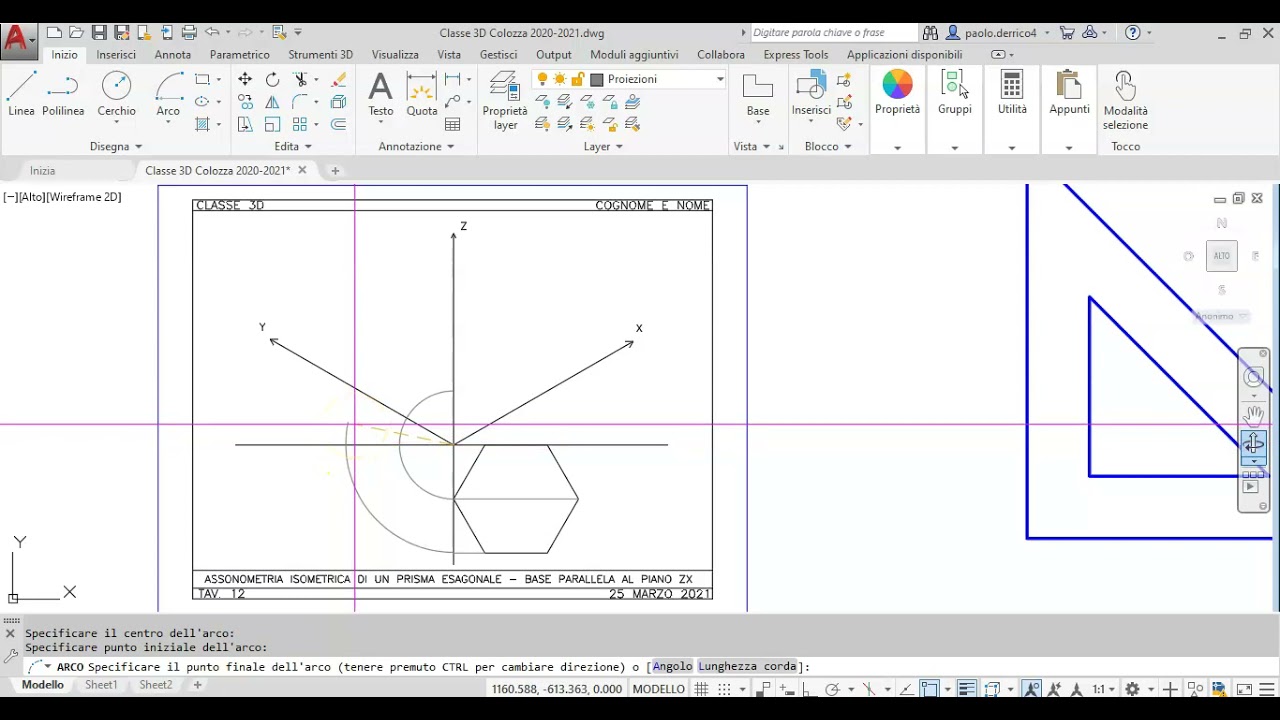Click the Scale tool icon
The image size is (1280, 720).
(272, 125)
